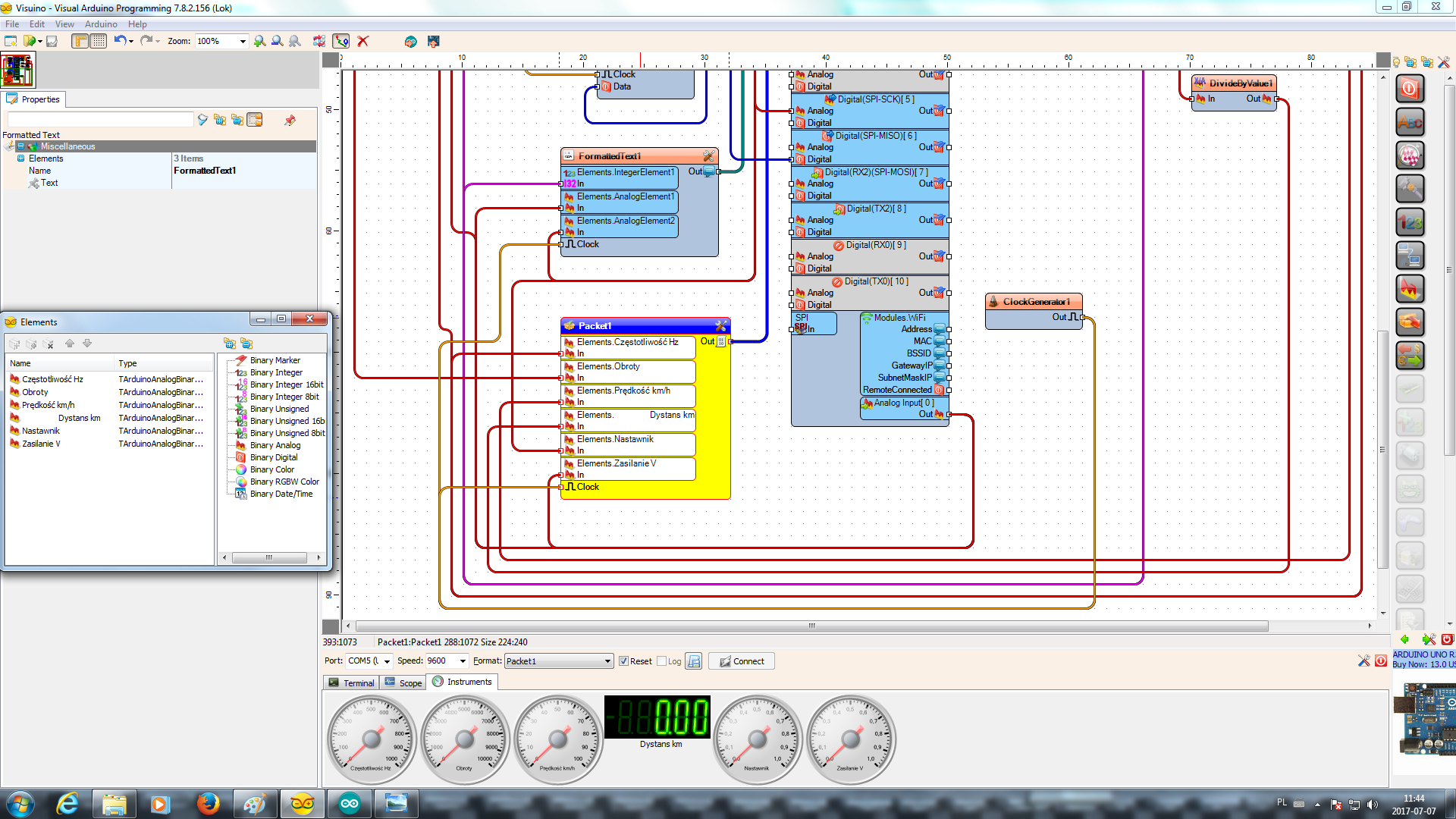Select Digital category in component palette

1410,89
